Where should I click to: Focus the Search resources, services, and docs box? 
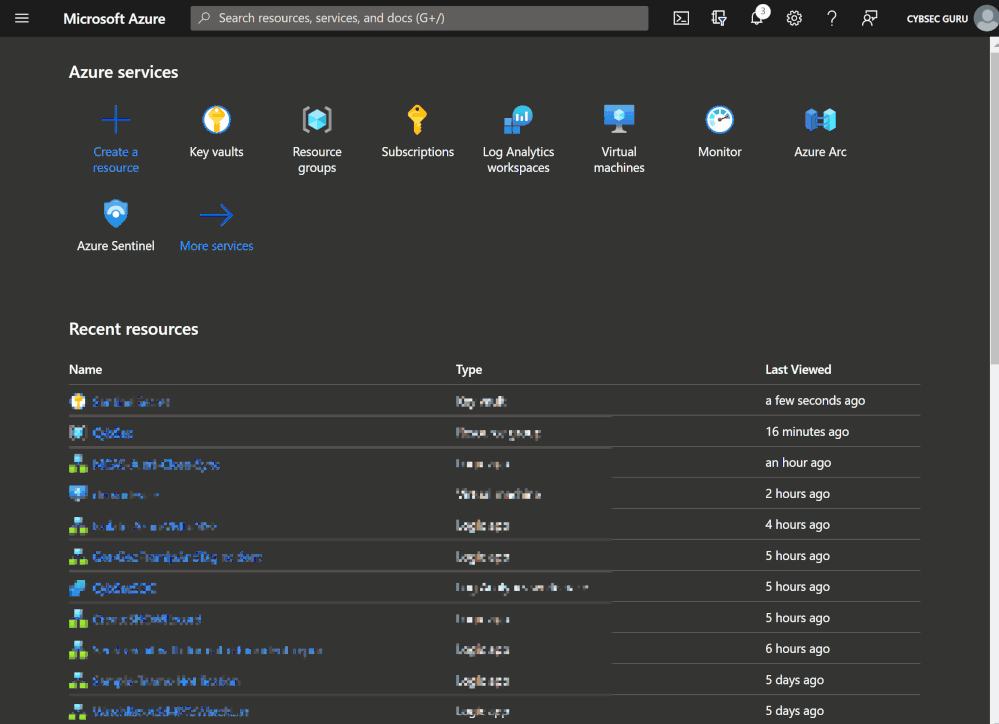(x=419, y=18)
